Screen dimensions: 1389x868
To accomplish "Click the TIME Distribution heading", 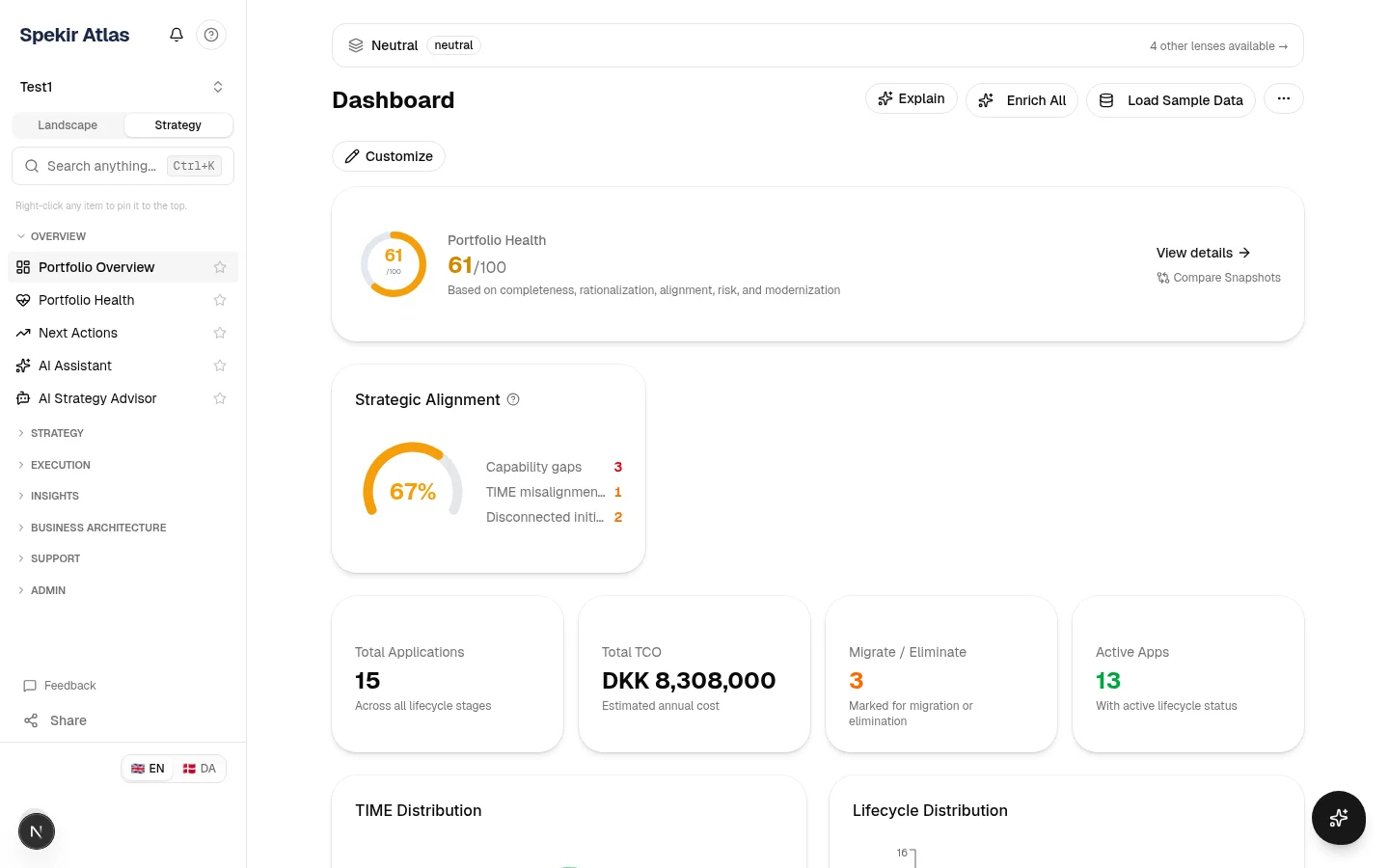I will tap(419, 811).
